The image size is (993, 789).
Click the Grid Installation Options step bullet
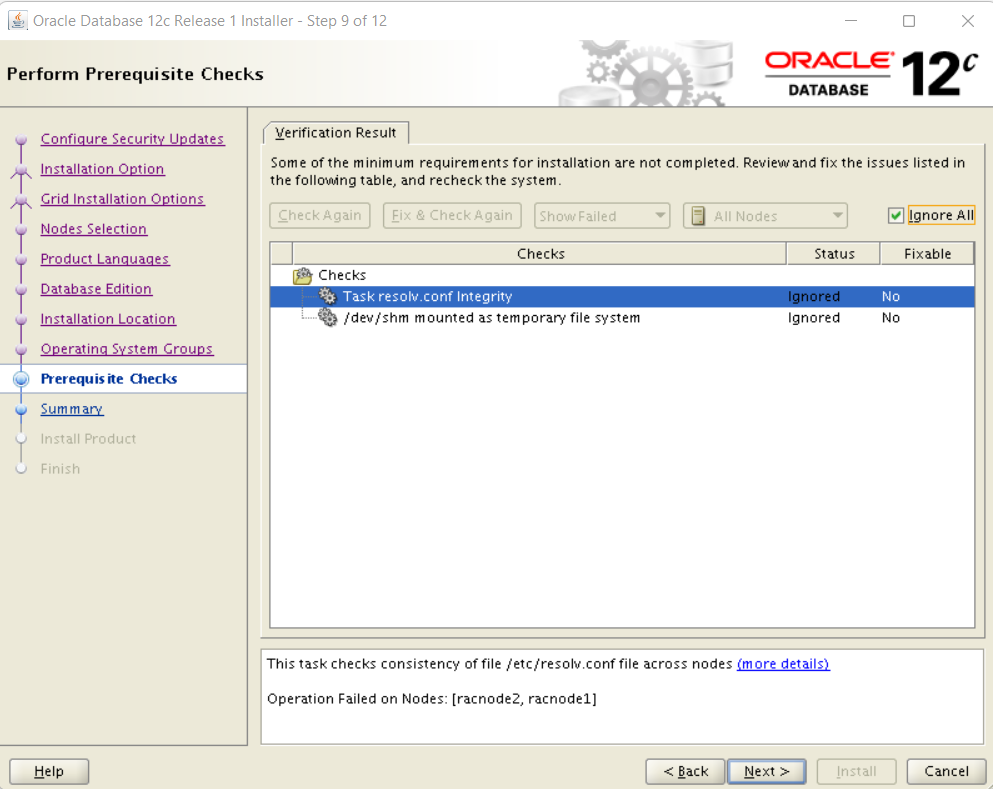pos(21,200)
